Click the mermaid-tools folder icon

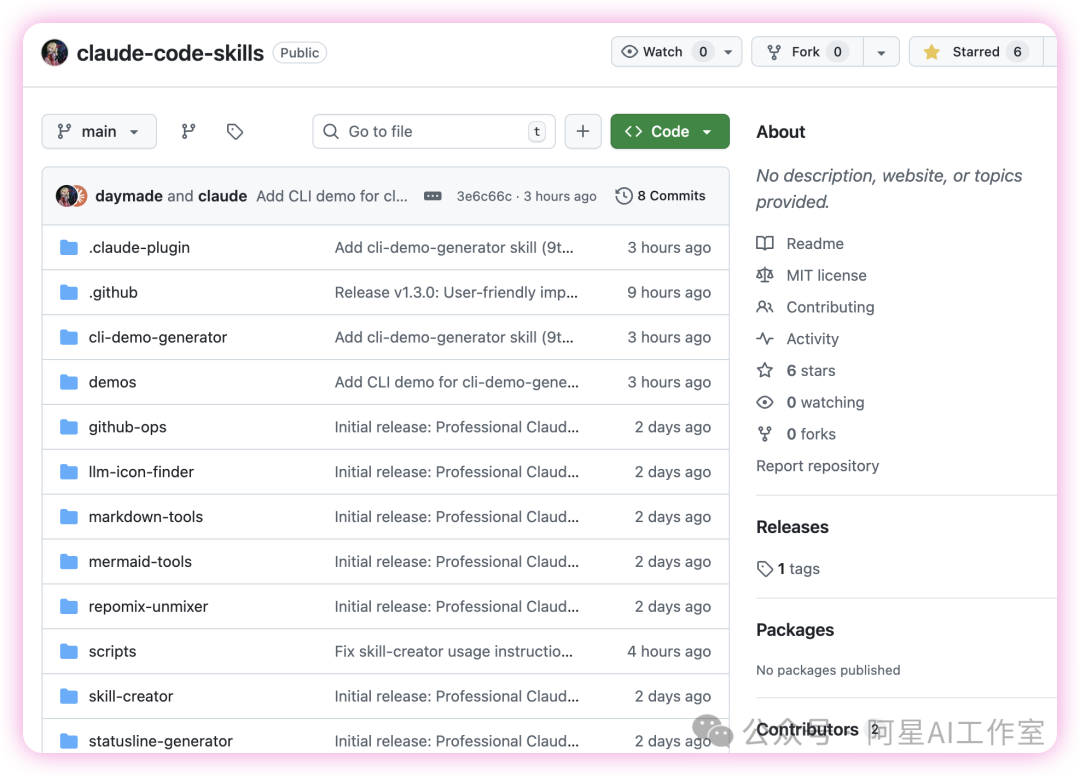(x=69, y=562)
